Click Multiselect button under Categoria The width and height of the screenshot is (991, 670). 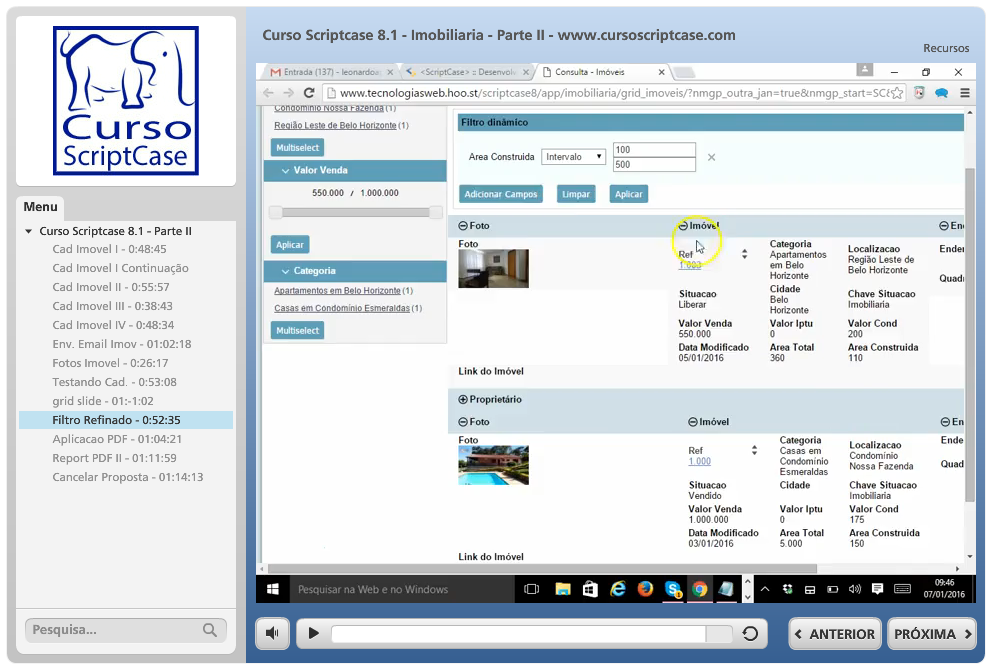297,331
